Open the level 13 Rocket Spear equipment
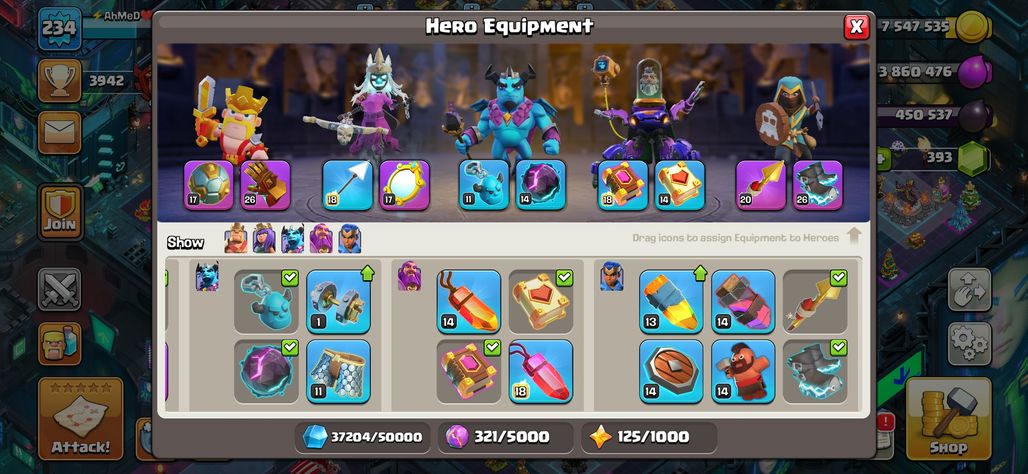 click(x=671, y=302)
